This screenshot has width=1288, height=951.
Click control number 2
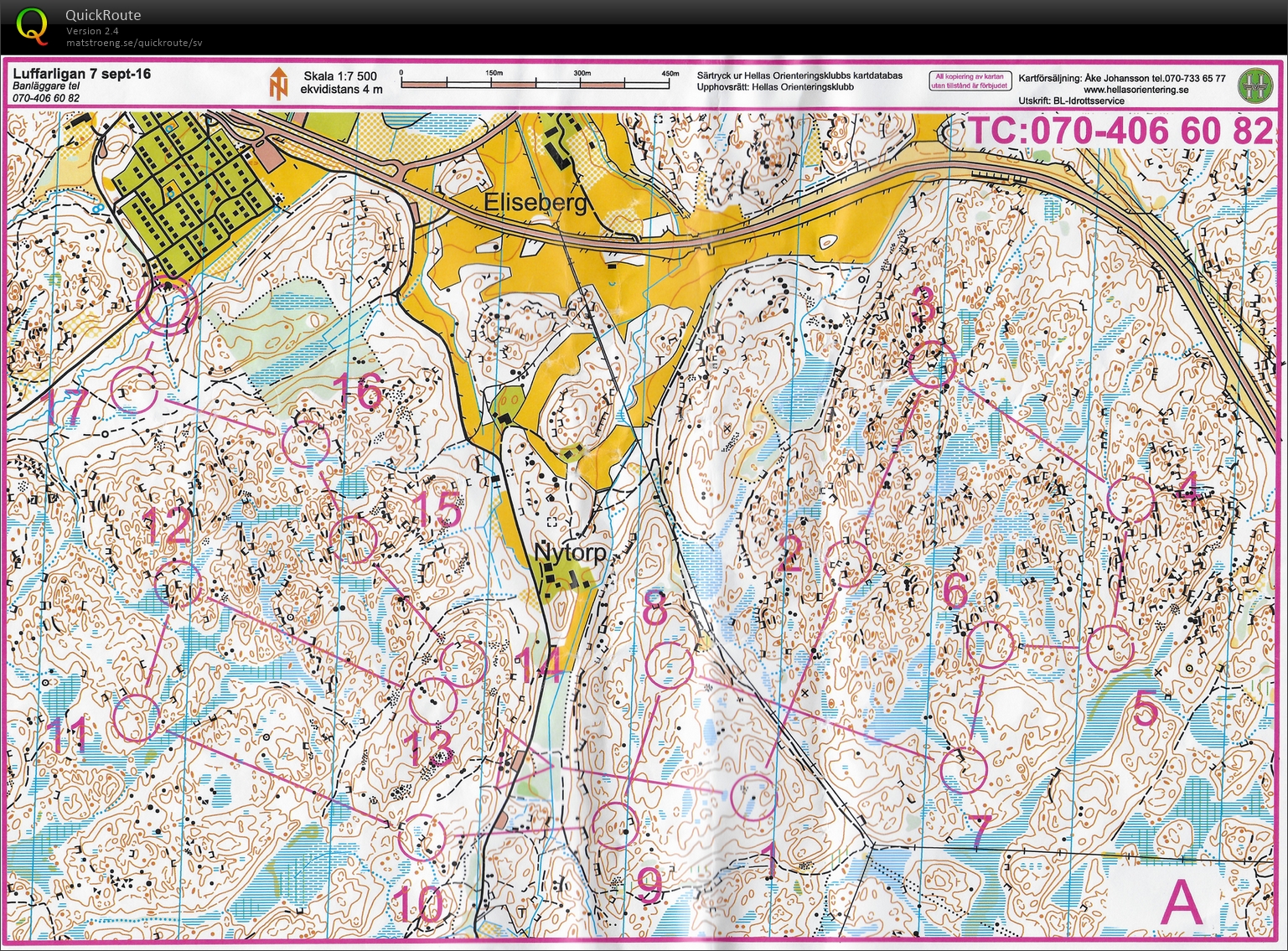click(790, 555)
